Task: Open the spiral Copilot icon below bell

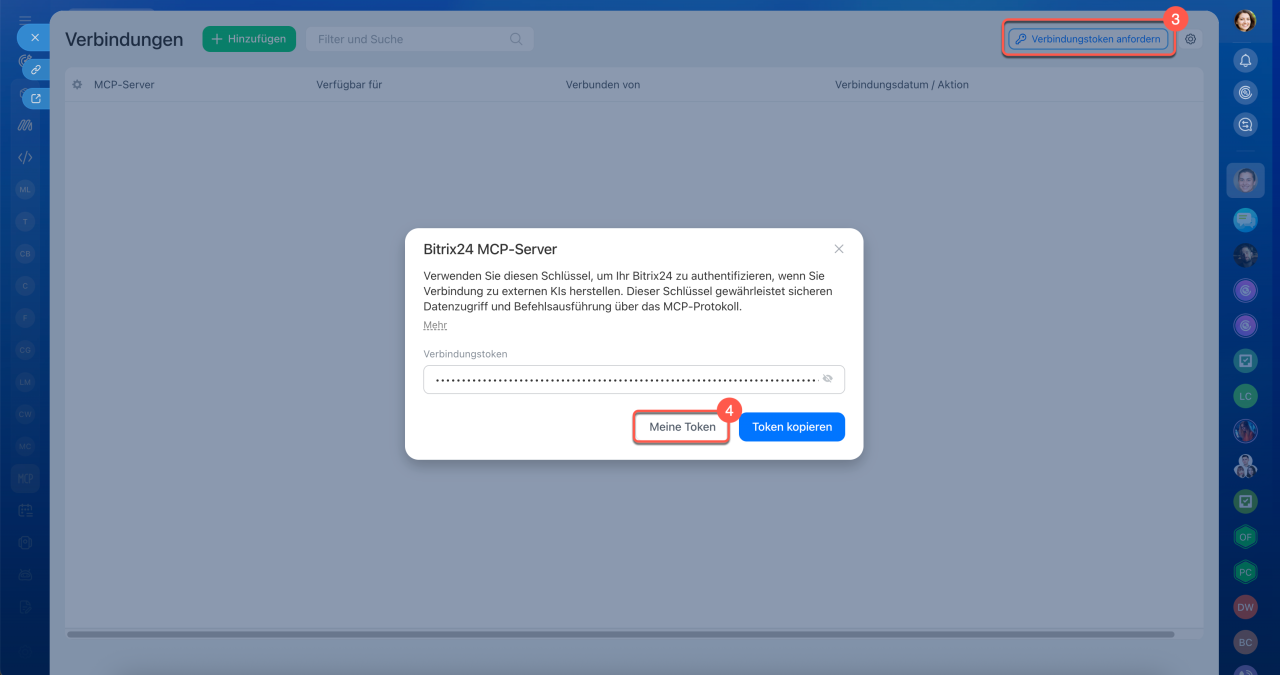Action: point(1245,92)
